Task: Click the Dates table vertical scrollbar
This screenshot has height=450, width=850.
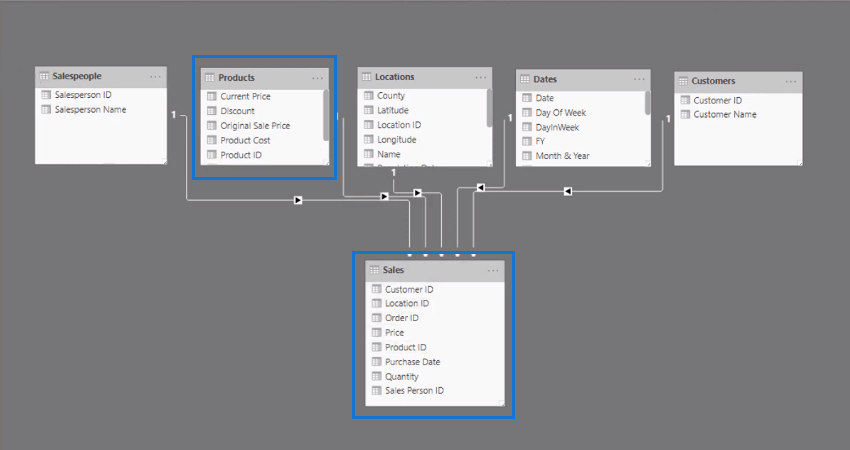Action: tap(647, 102)
